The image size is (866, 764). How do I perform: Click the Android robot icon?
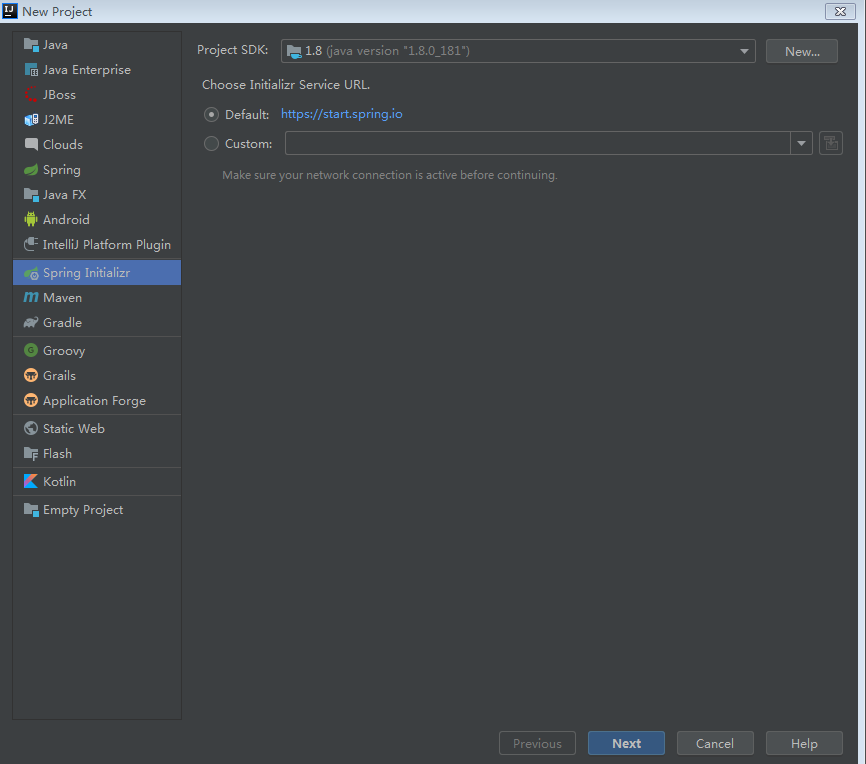(31, 219)
